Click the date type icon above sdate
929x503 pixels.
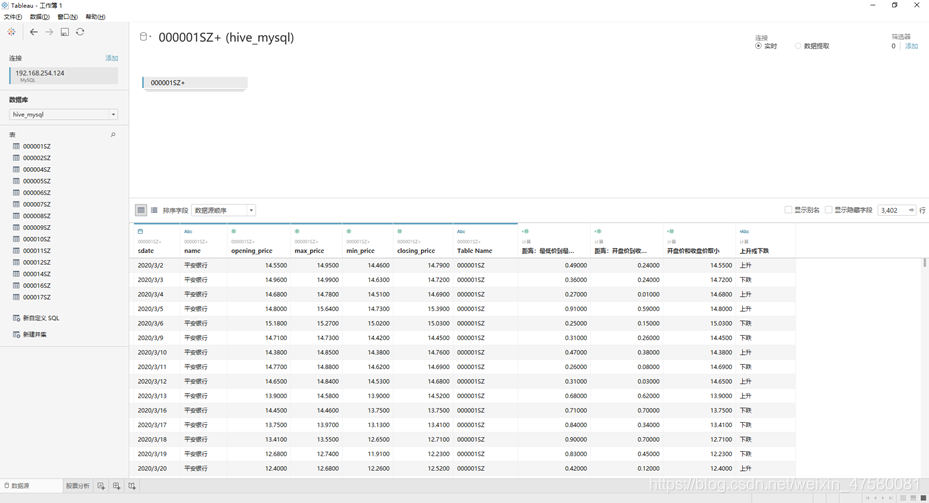[x=140, y=232]
